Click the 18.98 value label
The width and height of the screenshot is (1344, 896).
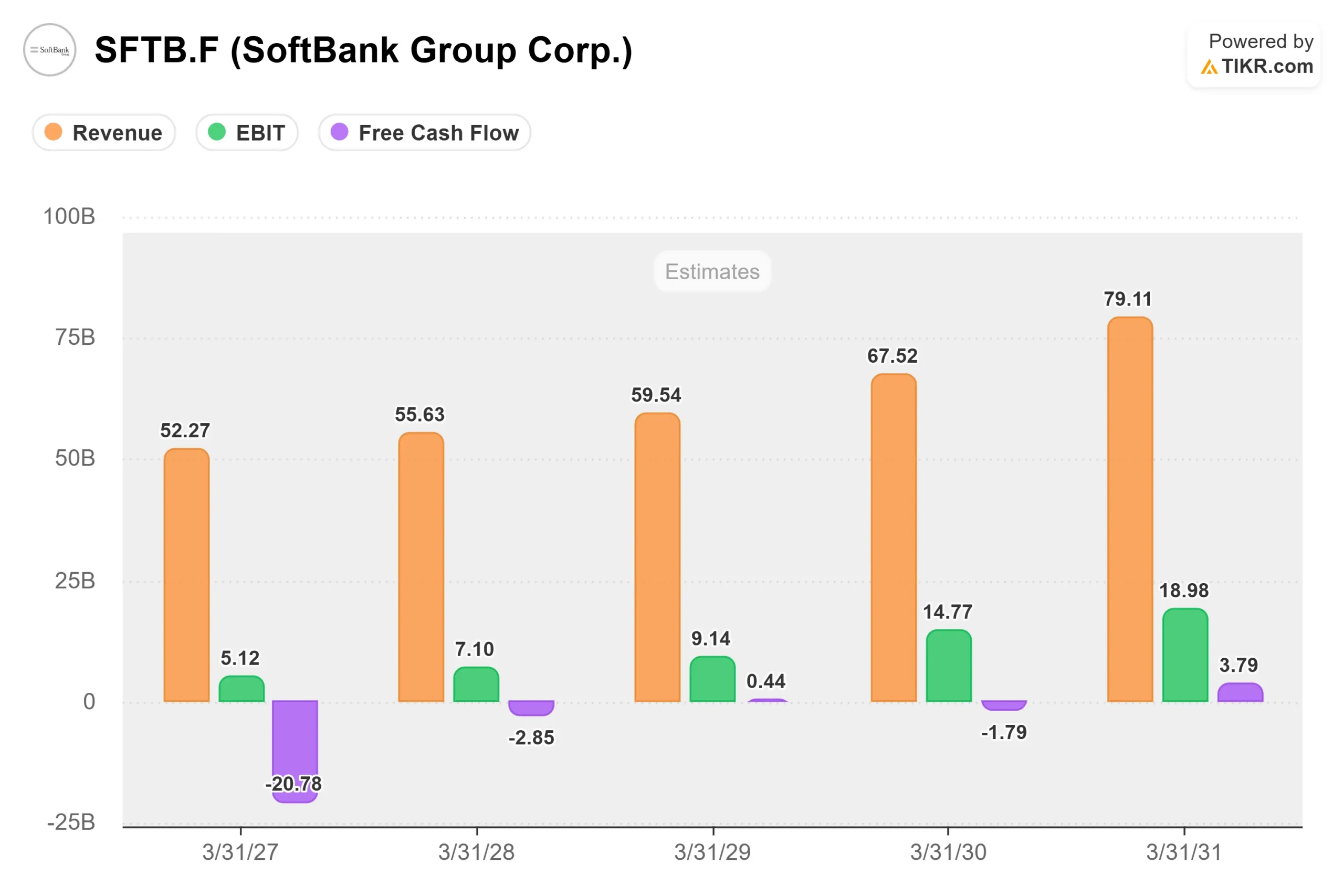tap(1183, 591)
